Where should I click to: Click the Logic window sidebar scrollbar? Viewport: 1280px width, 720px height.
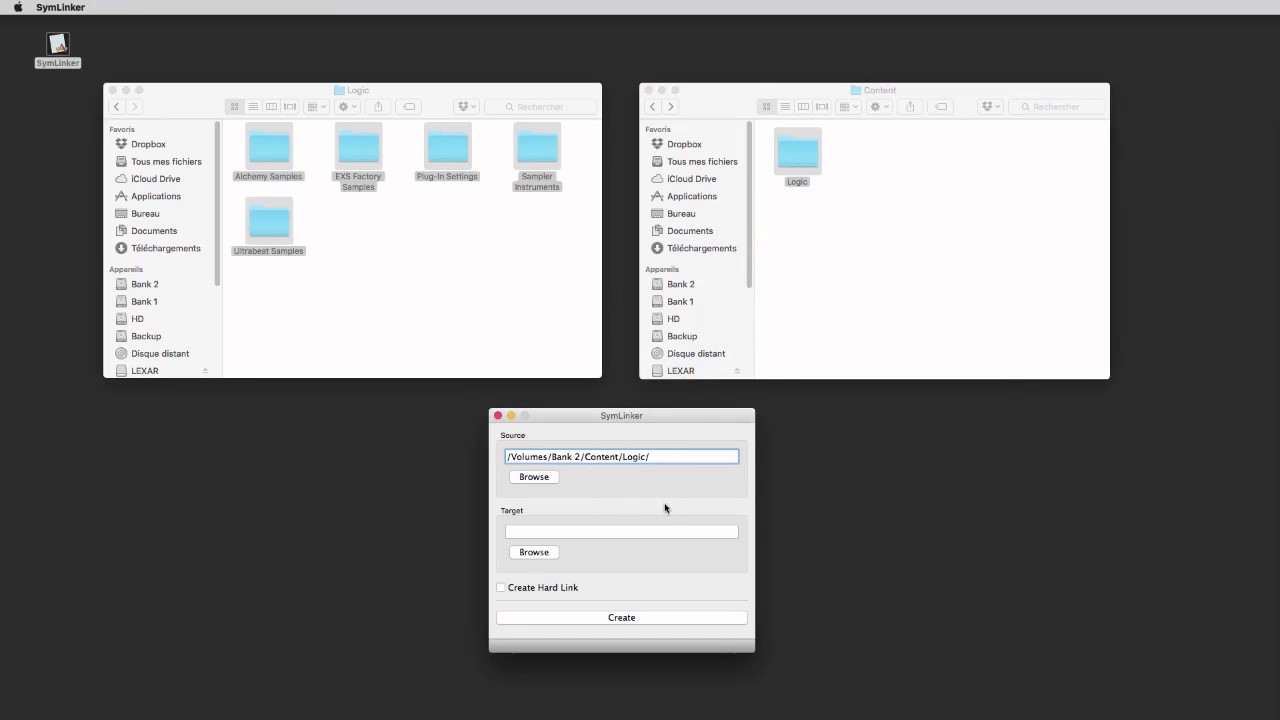click(217, 205)
